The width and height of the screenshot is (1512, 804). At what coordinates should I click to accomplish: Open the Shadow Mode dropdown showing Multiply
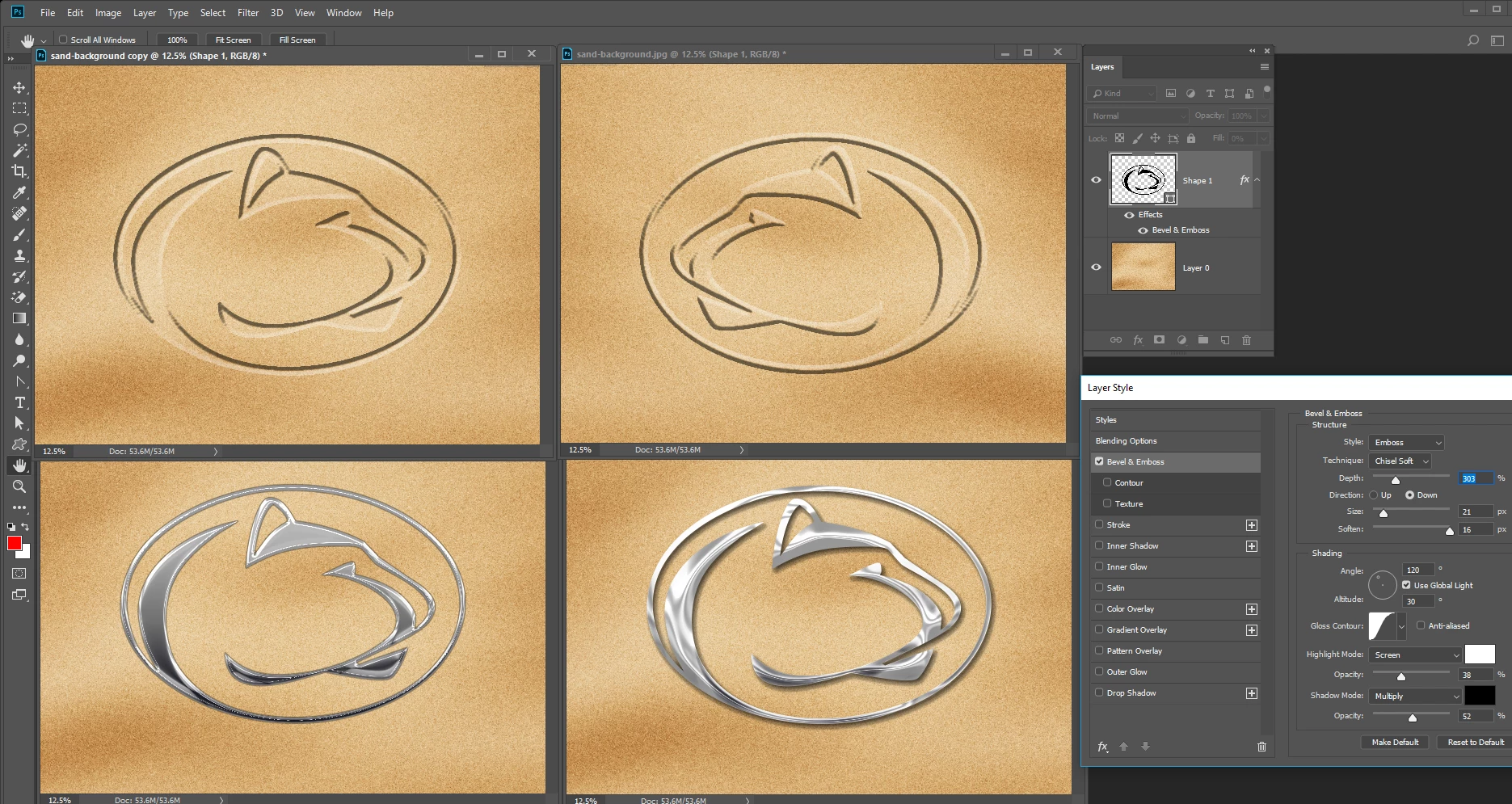[1415, 696]
